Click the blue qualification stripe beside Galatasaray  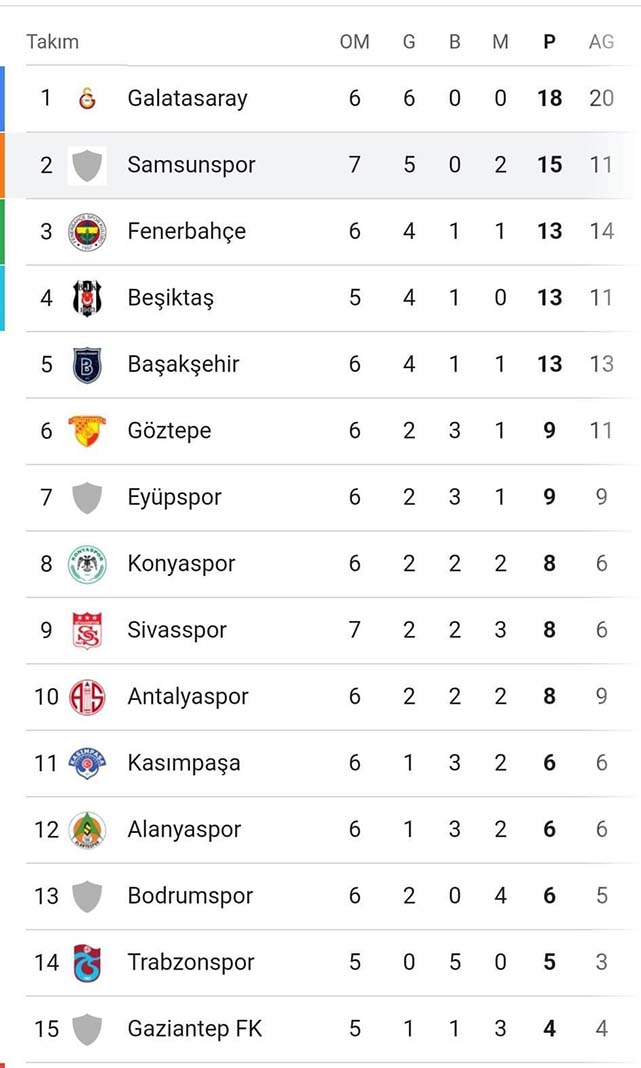pyautogui.click(x=3, y=98)
